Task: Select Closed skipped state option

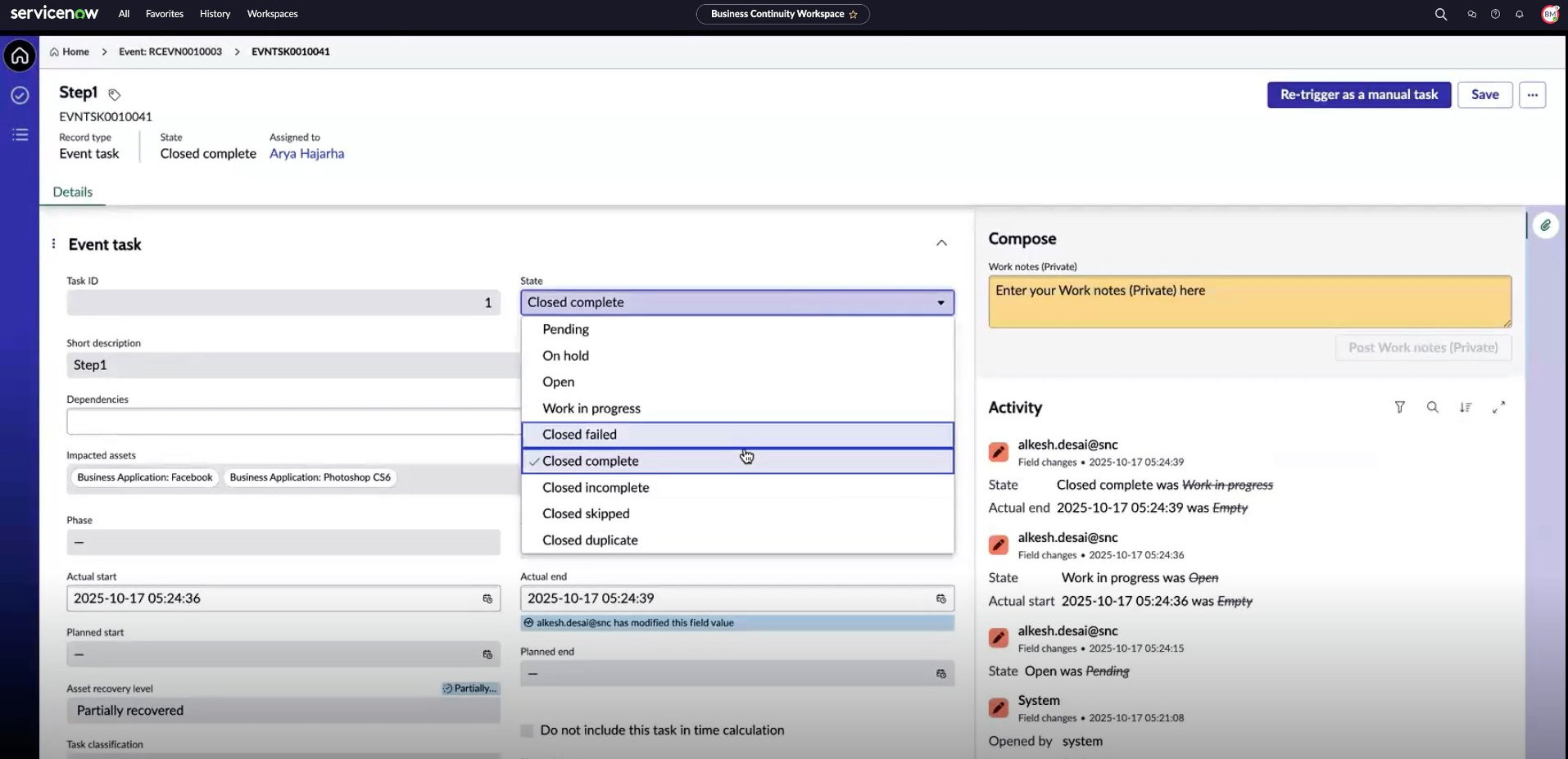Action: [737, 513]
